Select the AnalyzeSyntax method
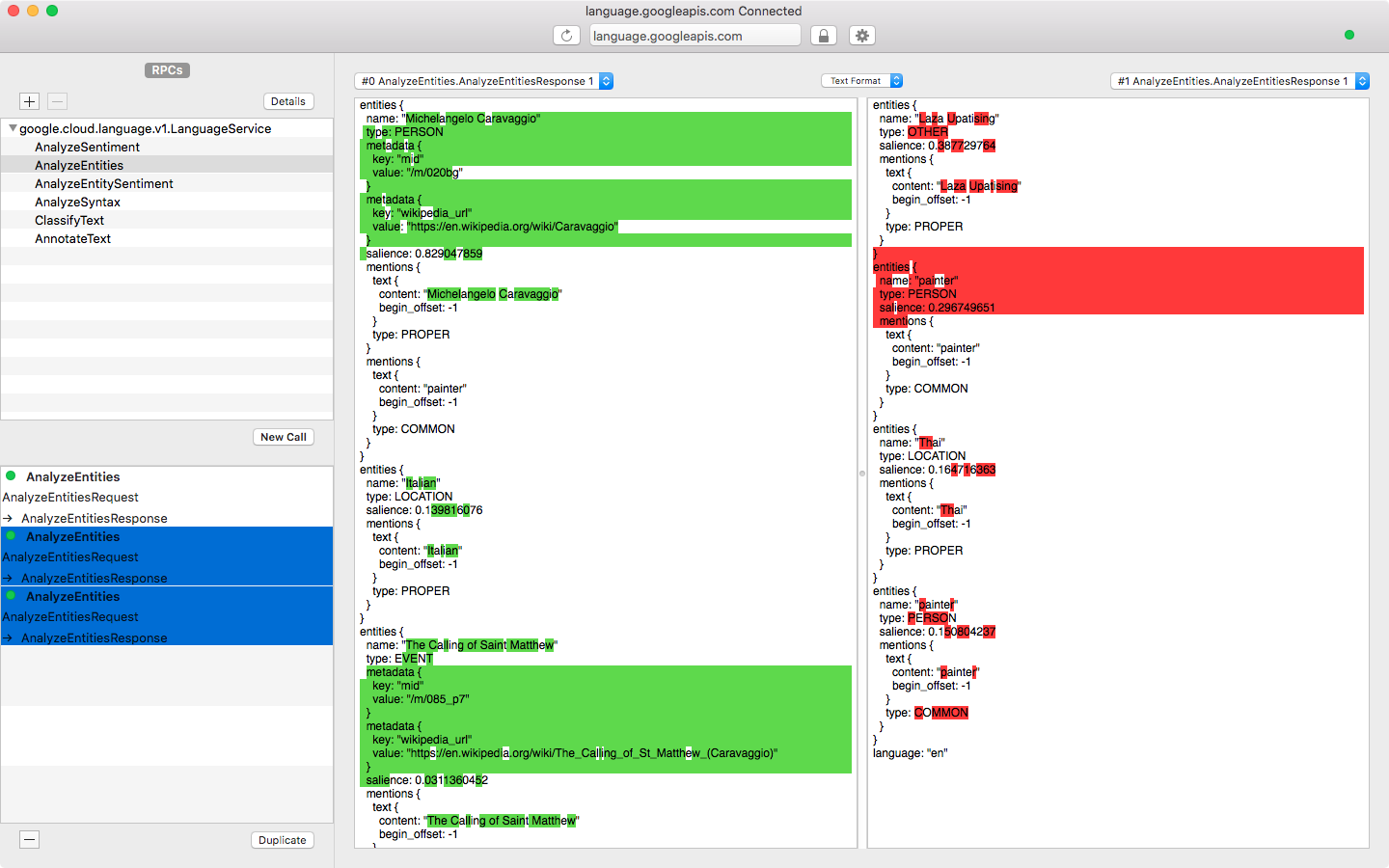1389x868 pixels. (x=77, y=202)
